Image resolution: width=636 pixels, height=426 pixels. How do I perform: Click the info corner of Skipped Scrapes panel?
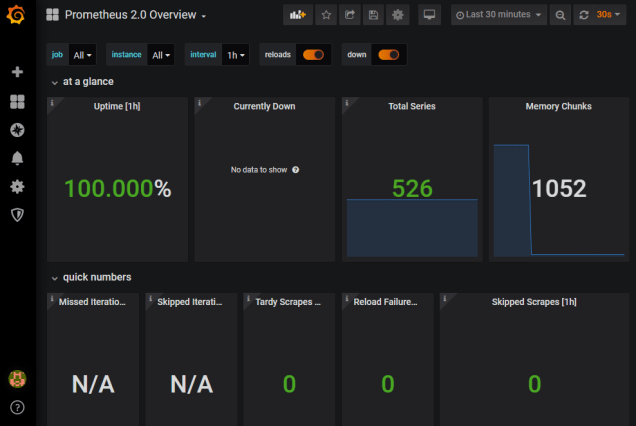(x=445, y=299)
